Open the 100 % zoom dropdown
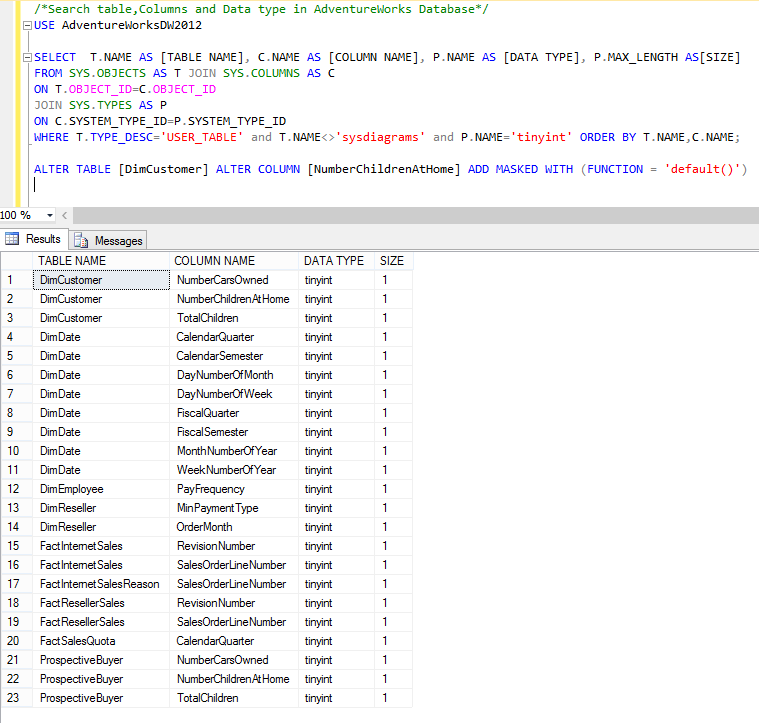Screen dimensions: 759x723 click(x=50, y=215)
